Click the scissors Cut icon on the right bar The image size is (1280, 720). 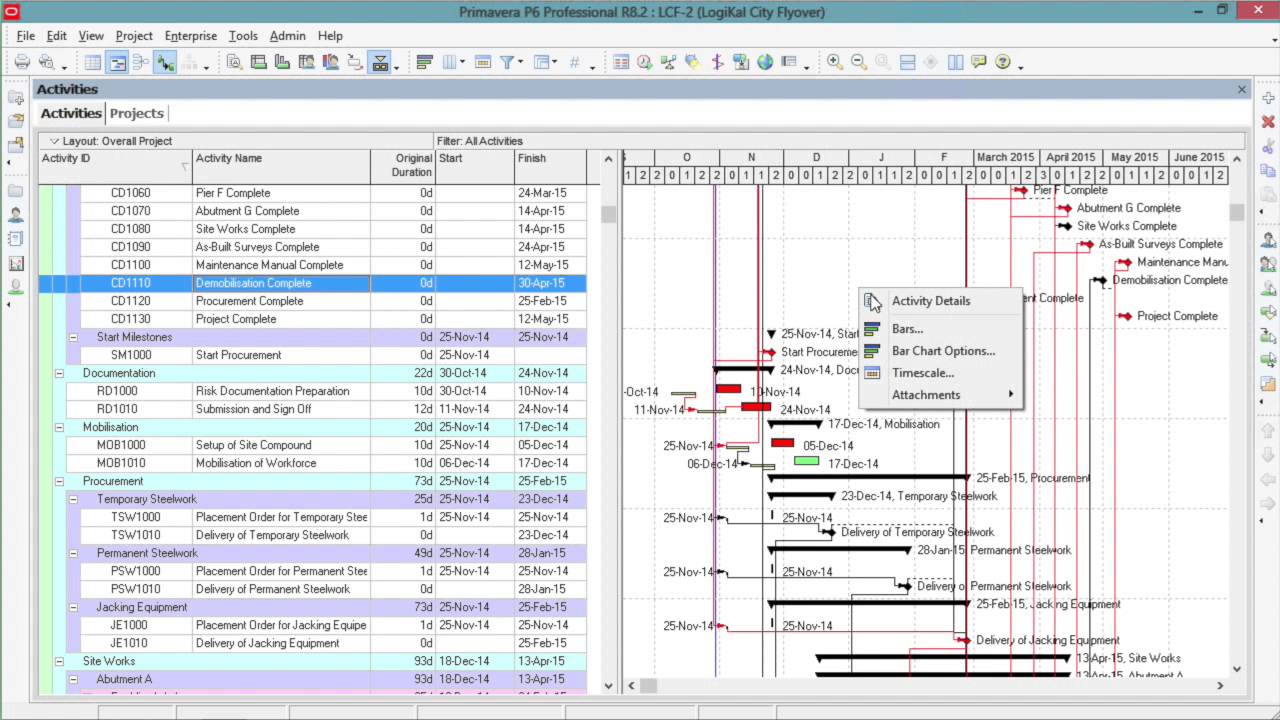(x=1268, y=148)
